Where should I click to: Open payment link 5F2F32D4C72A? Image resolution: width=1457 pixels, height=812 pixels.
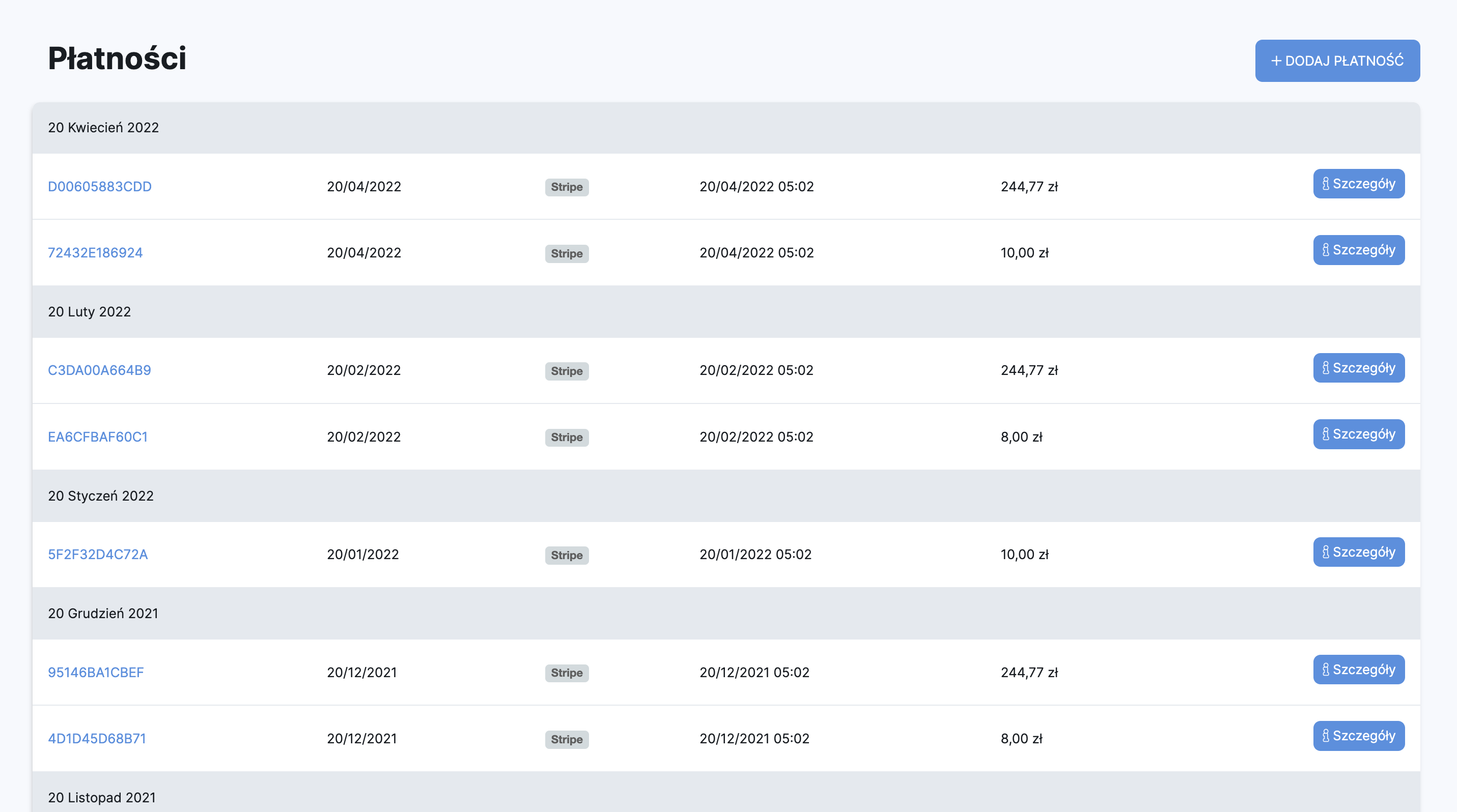pos(98,555)
